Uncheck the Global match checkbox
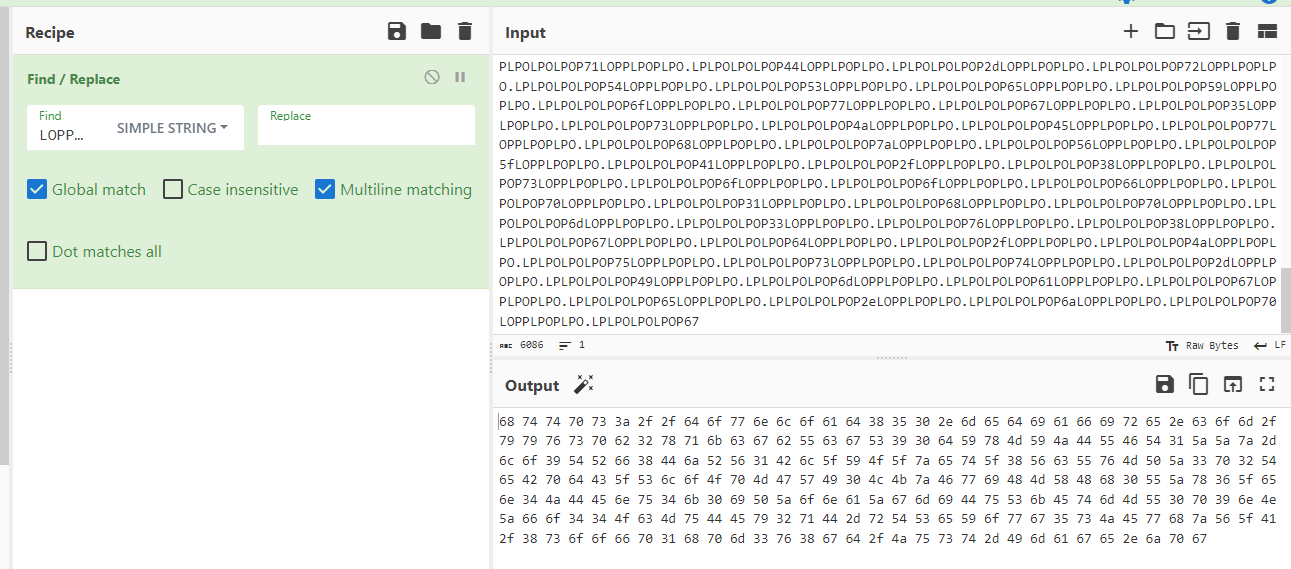The image size is (1291, 569). (37, 189)
